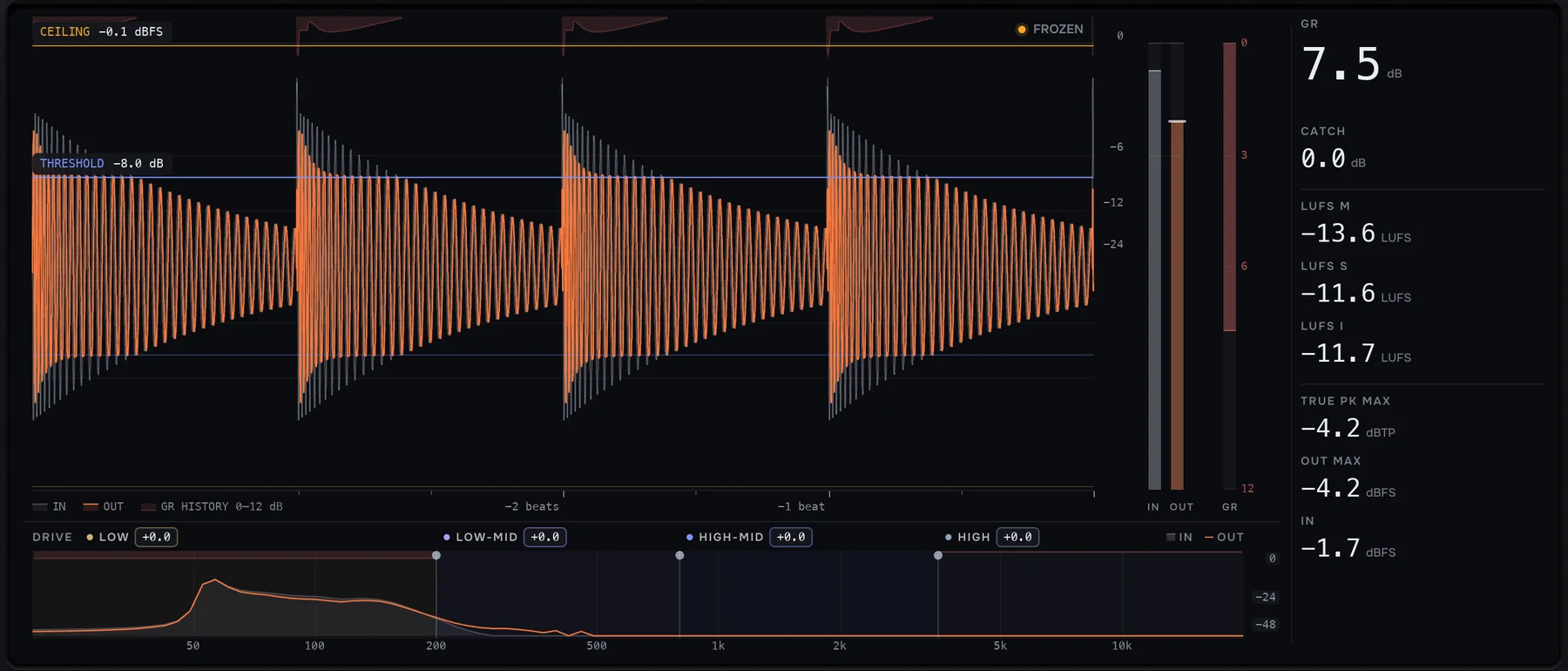Viewport: 1568px width, 671px height.
Task: Click the OUT legend swatch under the waveform
Action: pos(91,506)
